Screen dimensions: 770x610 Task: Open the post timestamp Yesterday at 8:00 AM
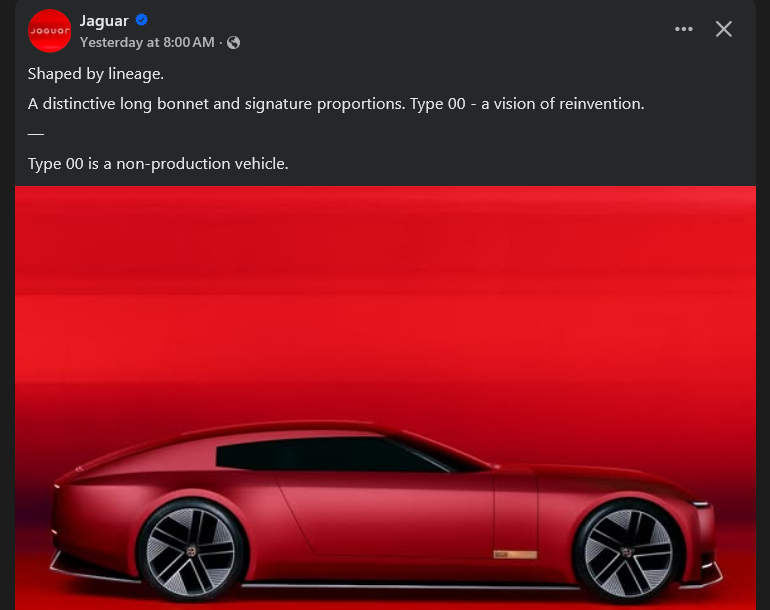click(x=147, y=42)
